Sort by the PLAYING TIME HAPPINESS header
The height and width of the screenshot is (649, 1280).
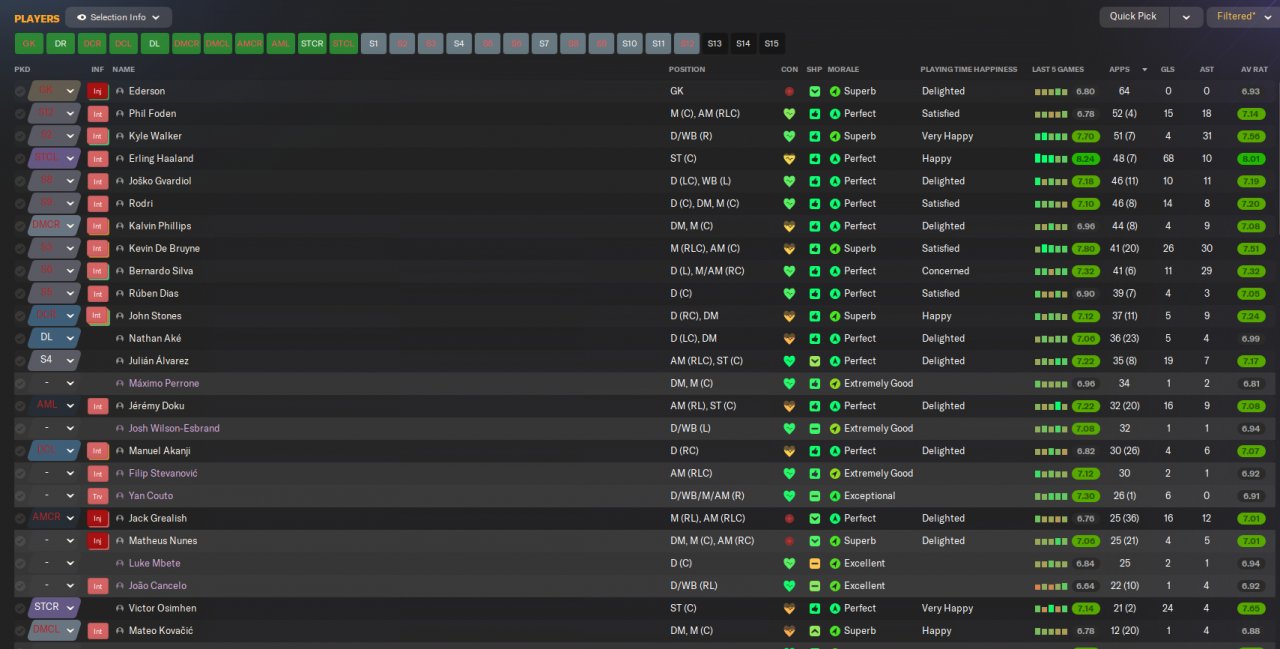tap(968, 70)
